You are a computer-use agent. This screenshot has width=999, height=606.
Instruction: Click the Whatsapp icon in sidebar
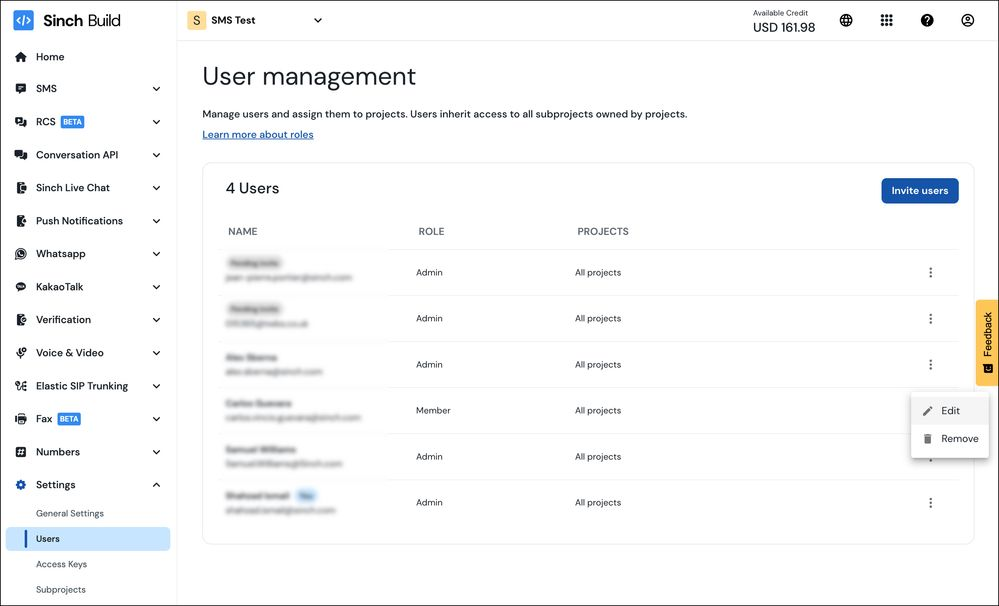[x=21, y=254]
